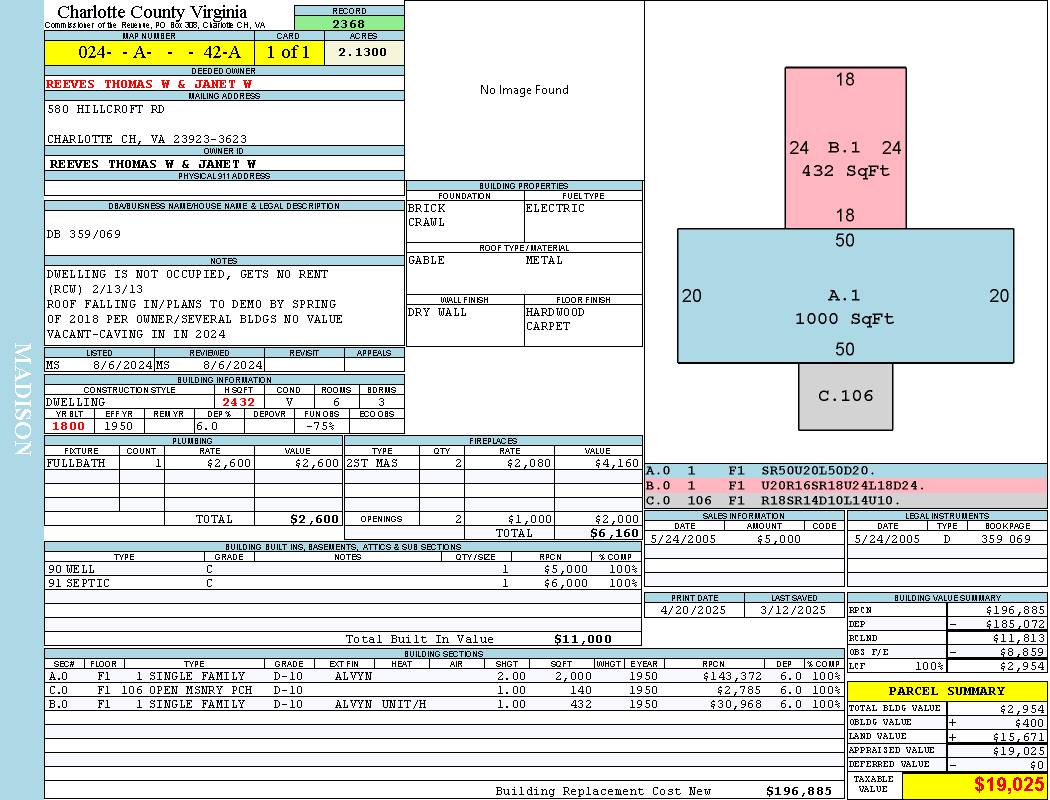Click the yellow PARCEL SUMMARY header
The width and height of the screenshot is (1050, 800).
click(947, 690)
